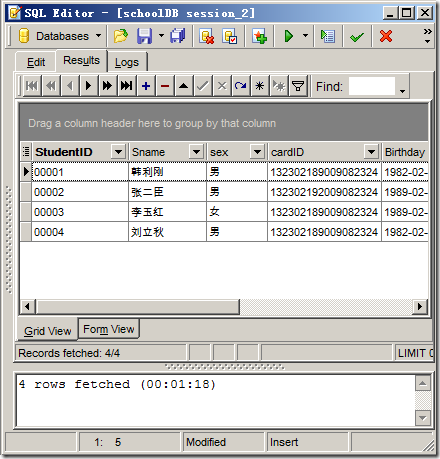The height and width of the screenshot is (459, 440).
Task: Open the cardID column filter dropdown
Action: [371, 152]
